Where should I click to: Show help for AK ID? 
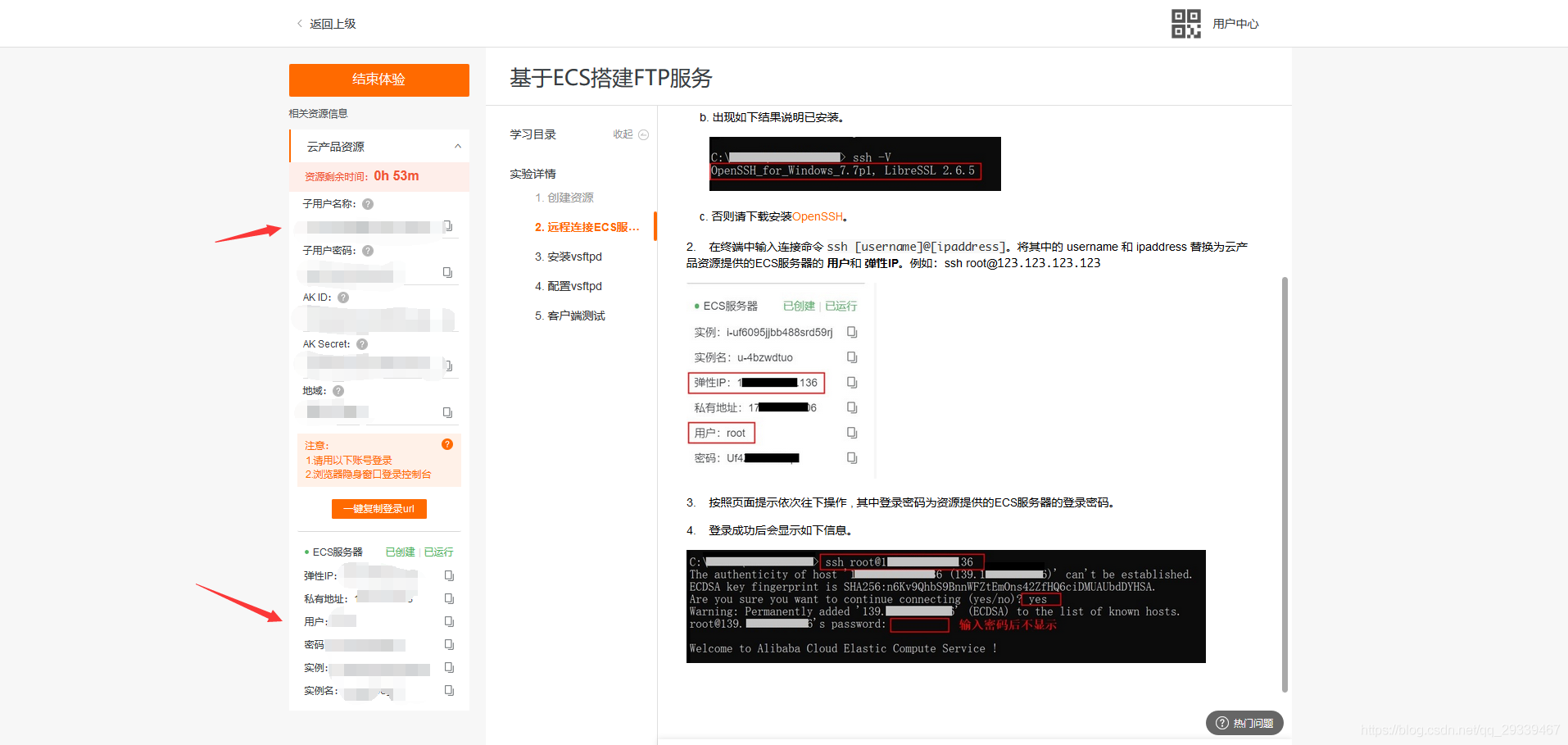(343, 298)
